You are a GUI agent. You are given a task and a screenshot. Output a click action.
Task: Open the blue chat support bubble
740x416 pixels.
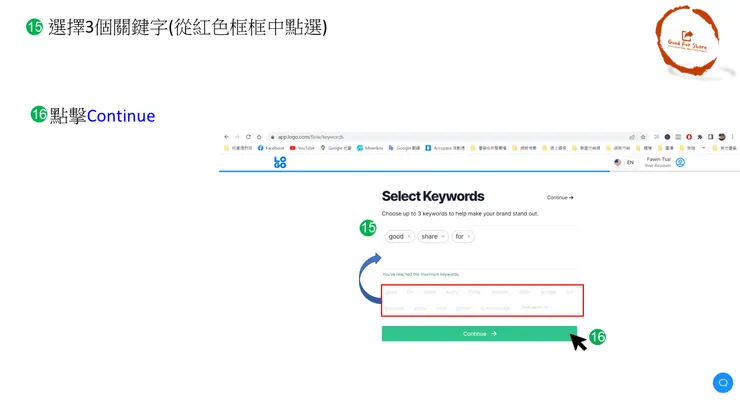(723, 382)
